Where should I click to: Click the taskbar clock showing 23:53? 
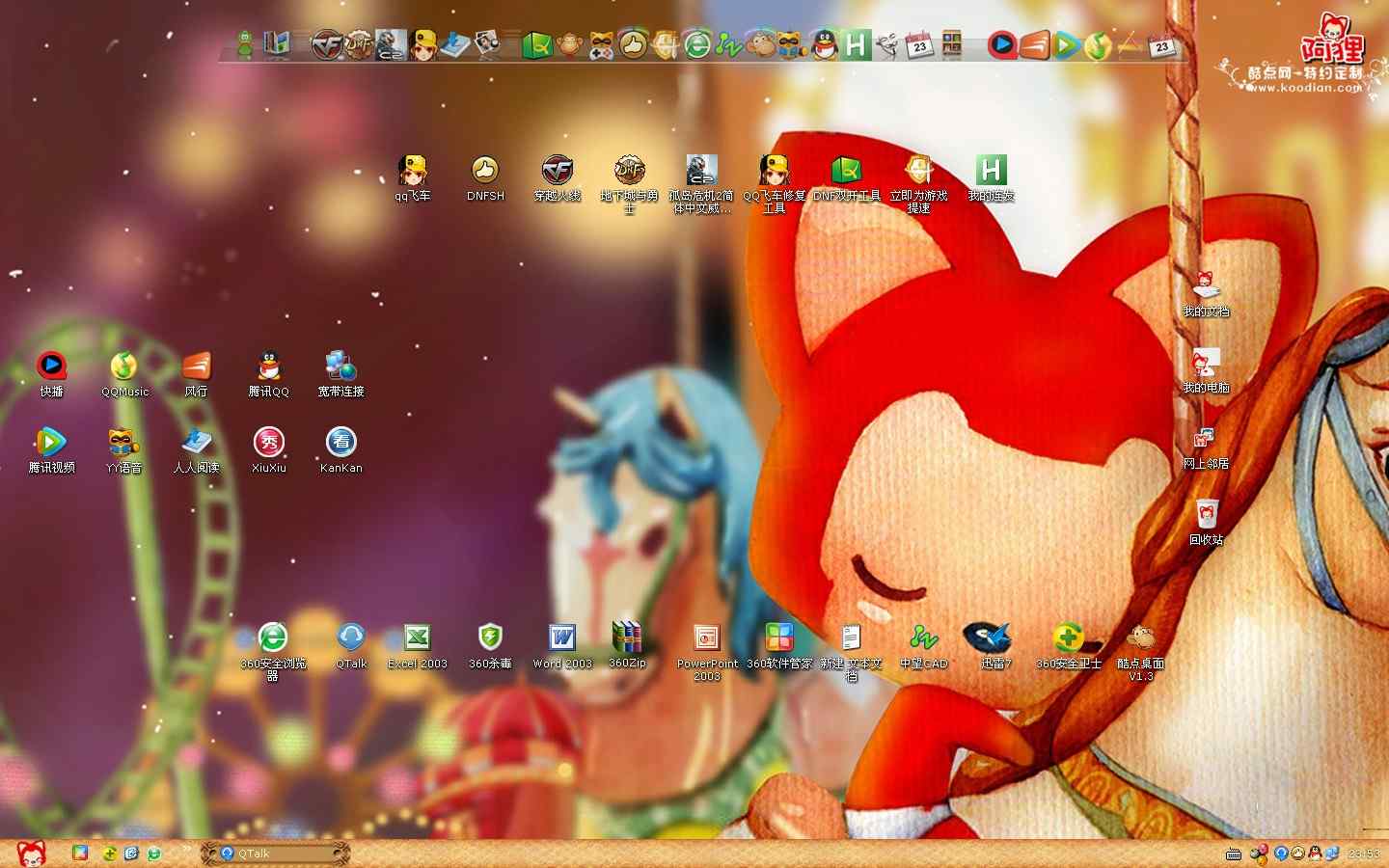(x=1363, y=854)
